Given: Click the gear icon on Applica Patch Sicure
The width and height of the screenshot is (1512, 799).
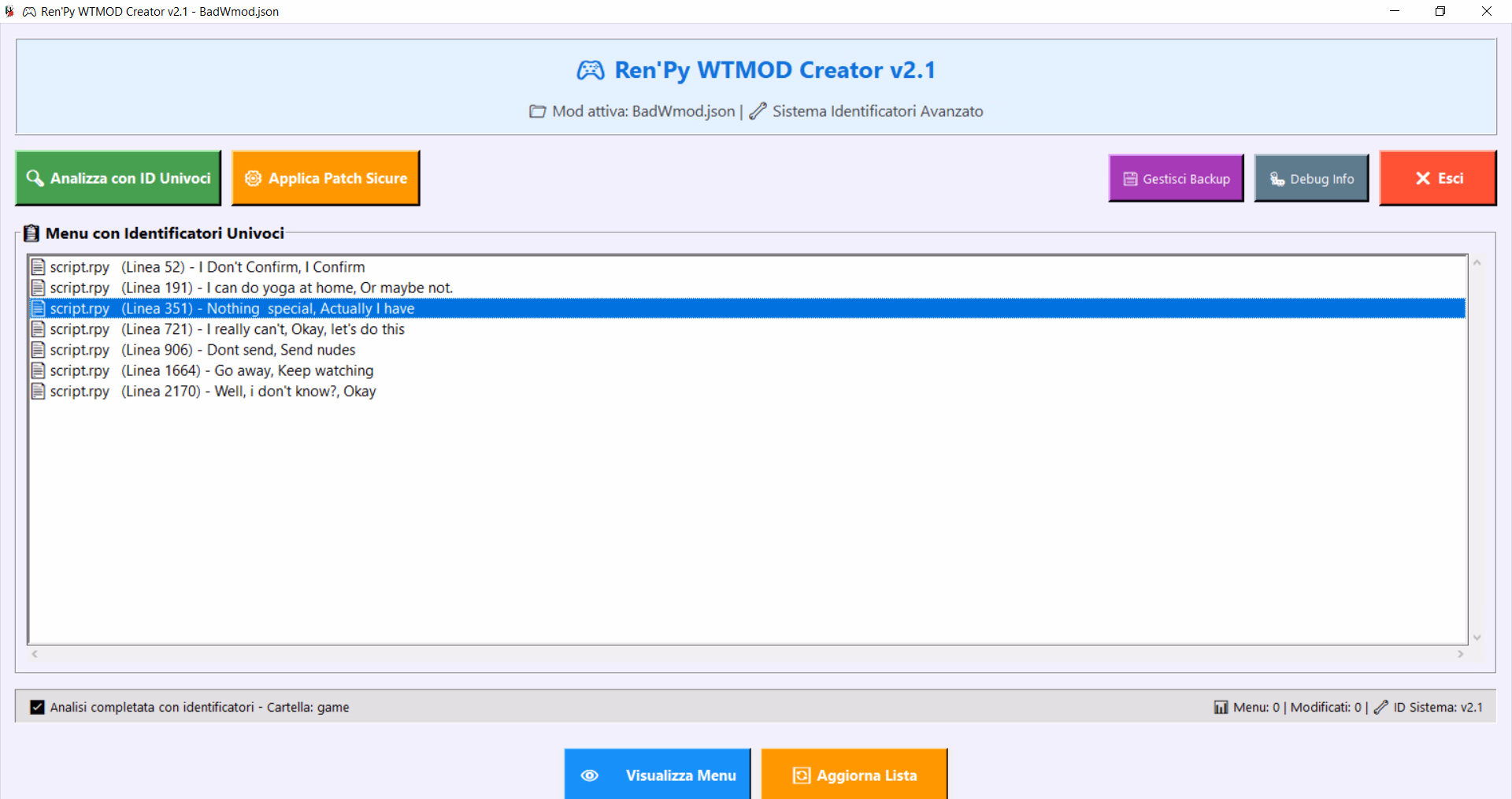Looking at the screenshot, I should point(253,178).
